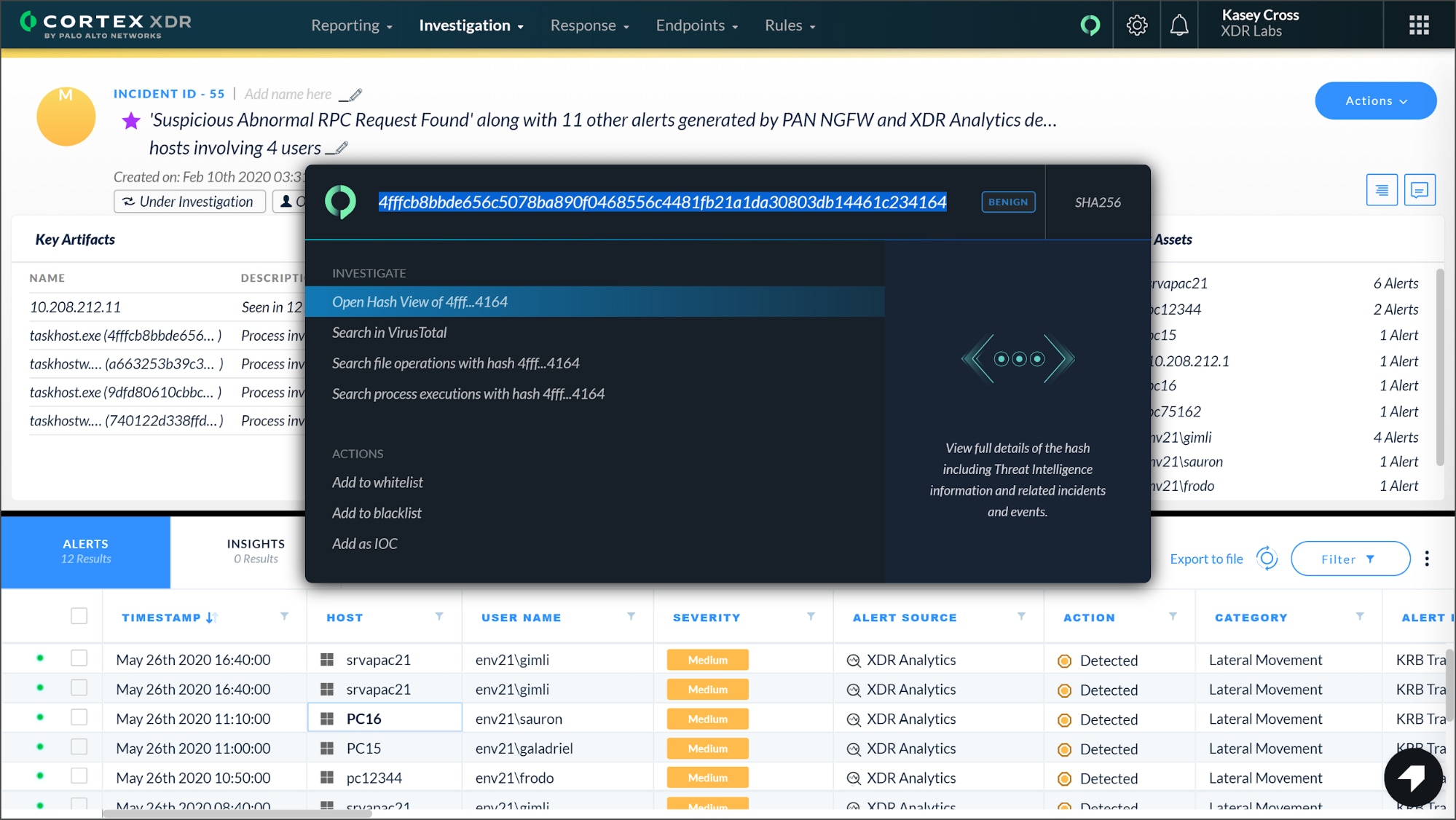Screen dimensions: 1456x820
Task: Filter the Action column
Action: click(1173, 616)
